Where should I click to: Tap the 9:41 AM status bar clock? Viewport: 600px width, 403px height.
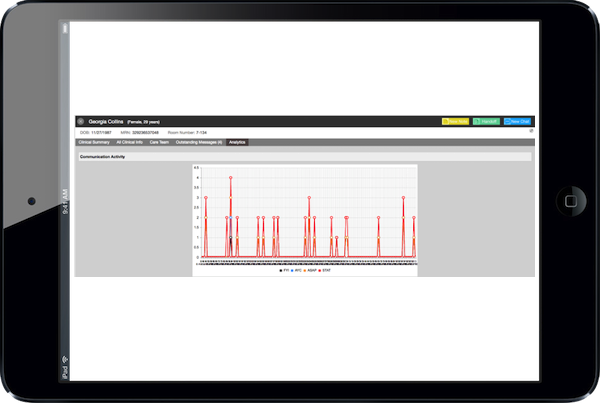65,212
